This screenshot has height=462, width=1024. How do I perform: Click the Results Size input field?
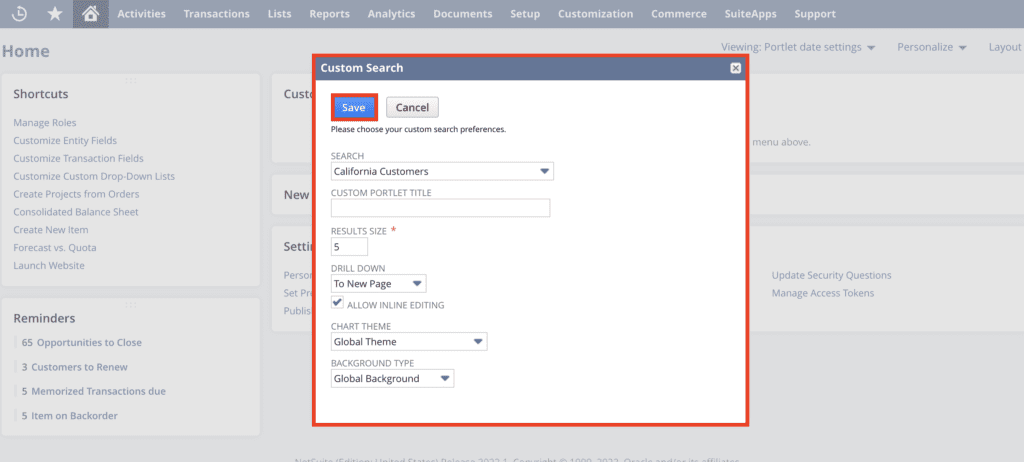[x=349, y=246]
